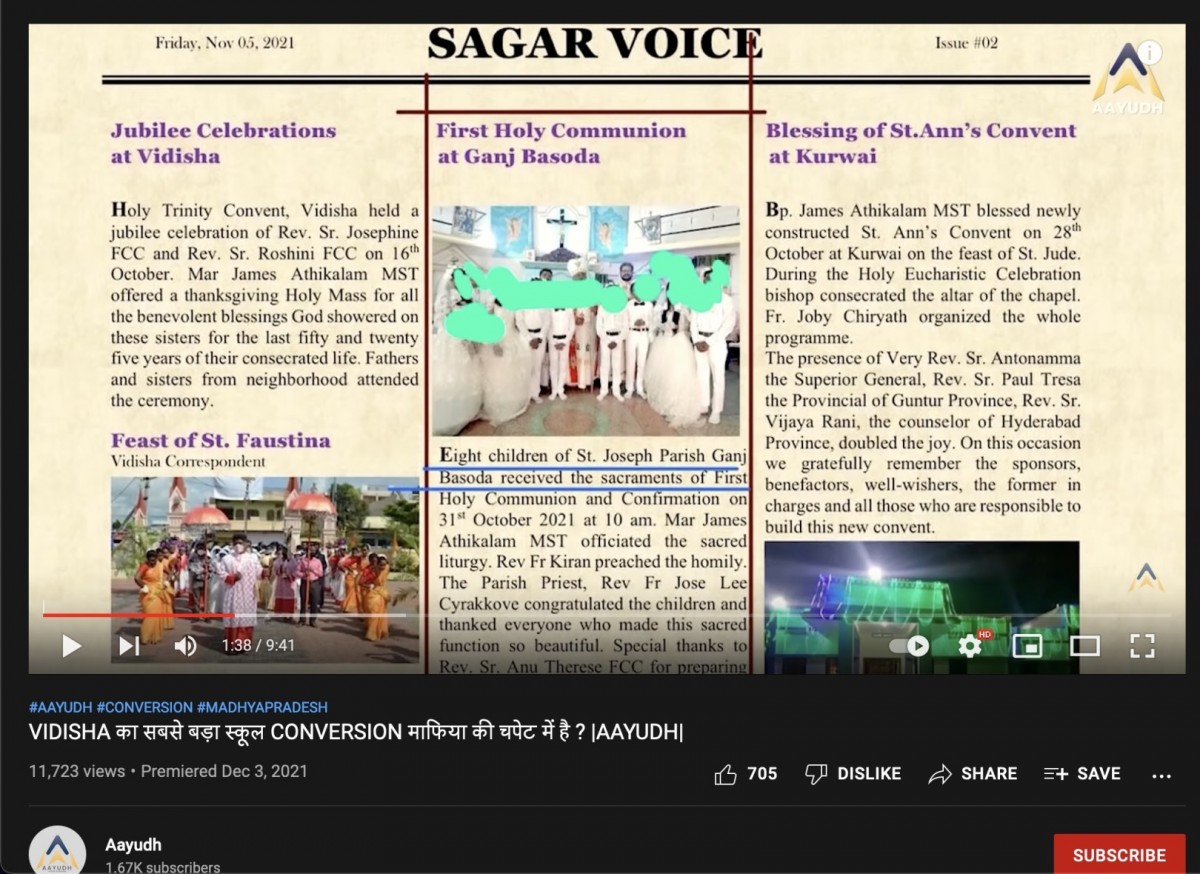Screen dimensions: 1200x874
Task: Play the video
Action: tap(71, 646)
